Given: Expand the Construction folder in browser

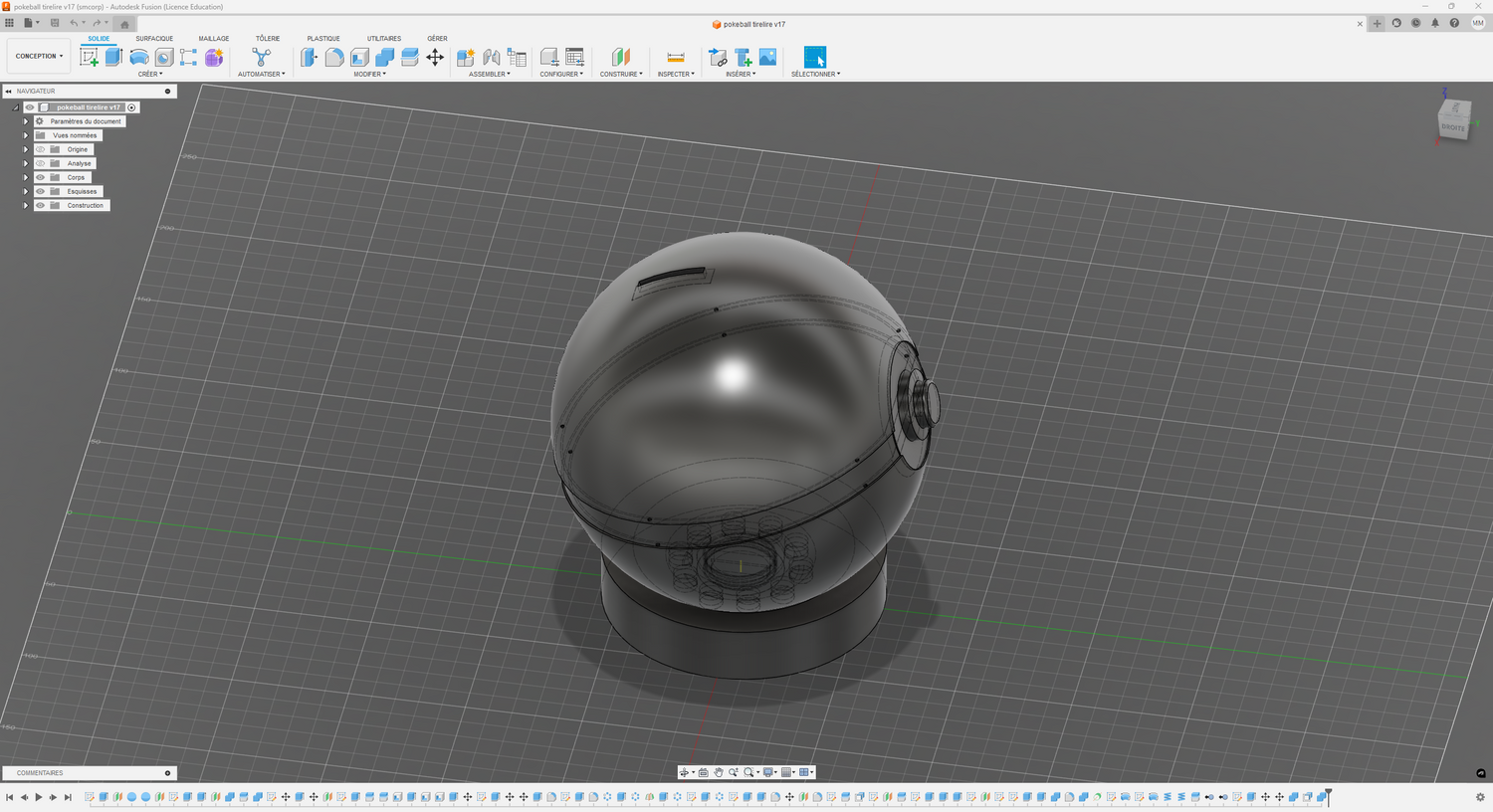Looking at the screenshot, I should click(26, 205).
